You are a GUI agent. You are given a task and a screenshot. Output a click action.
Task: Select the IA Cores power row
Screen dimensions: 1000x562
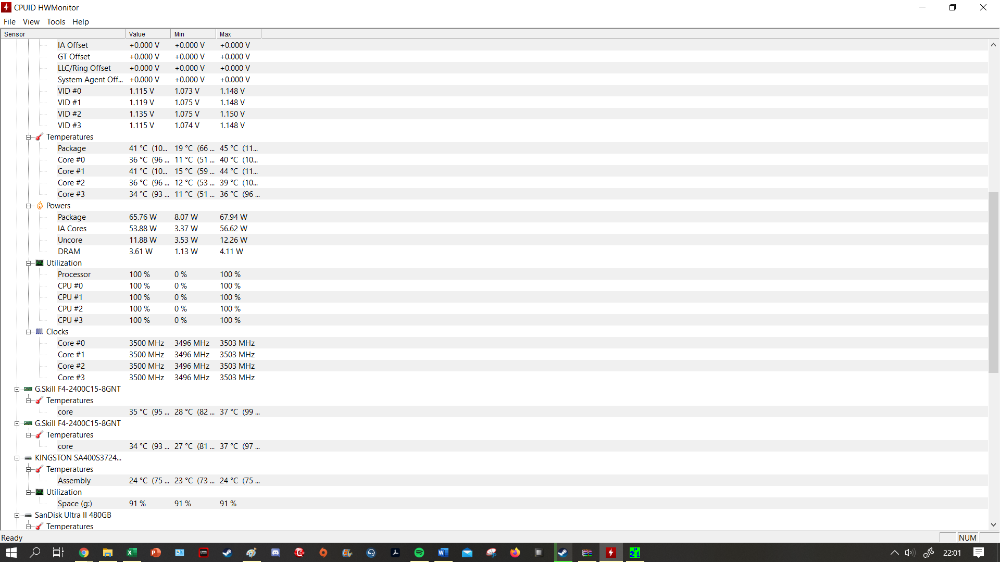[494, 228]
